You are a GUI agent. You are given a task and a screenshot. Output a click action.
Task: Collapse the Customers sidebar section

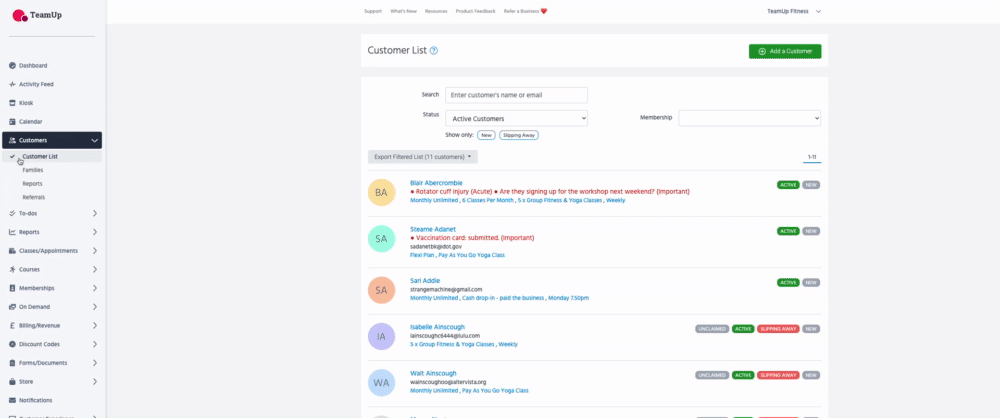pos(94,140)
